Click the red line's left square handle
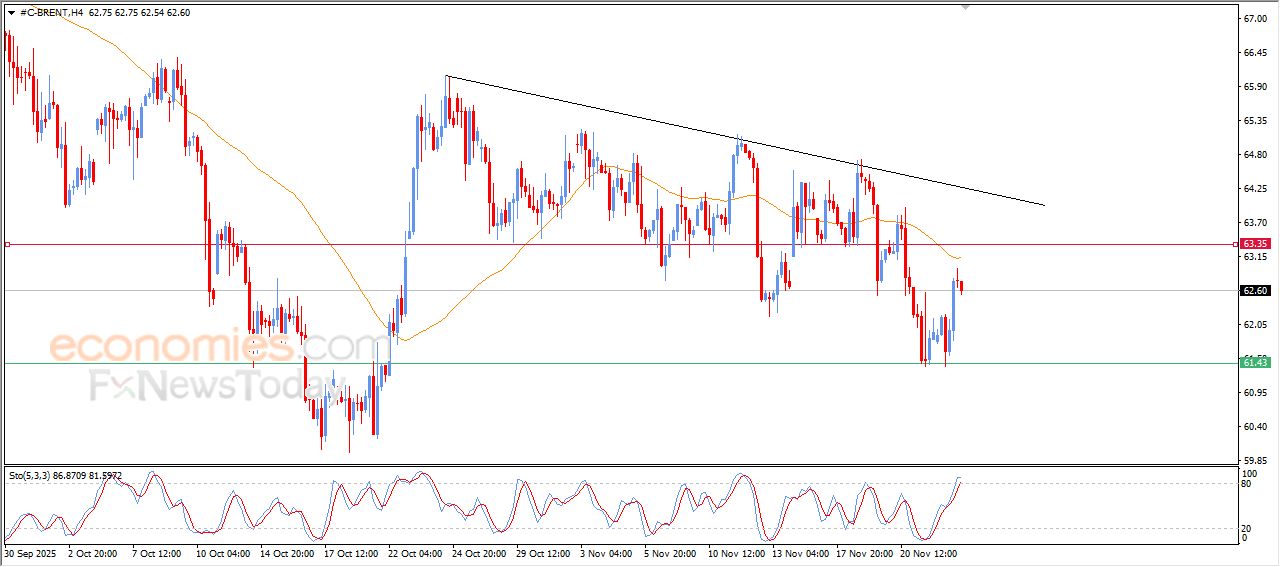The height and width of the screenshot is (567, 1280). point(7,244)
